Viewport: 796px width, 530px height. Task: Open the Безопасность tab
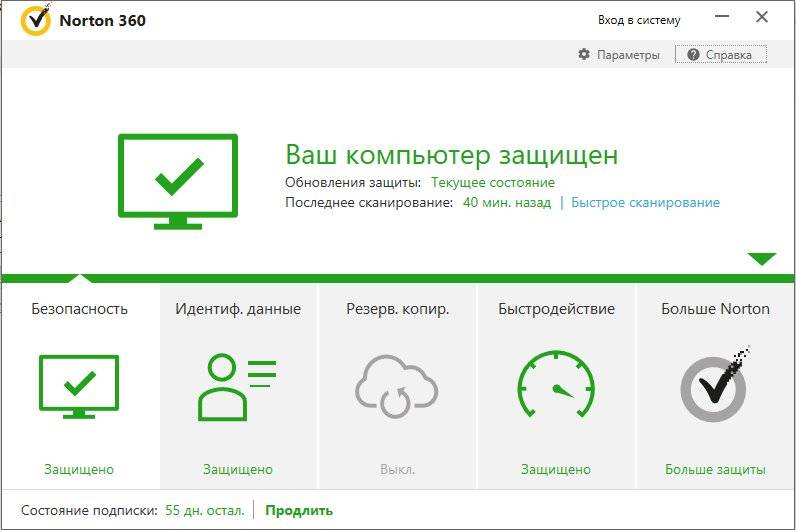click(80, 386)
